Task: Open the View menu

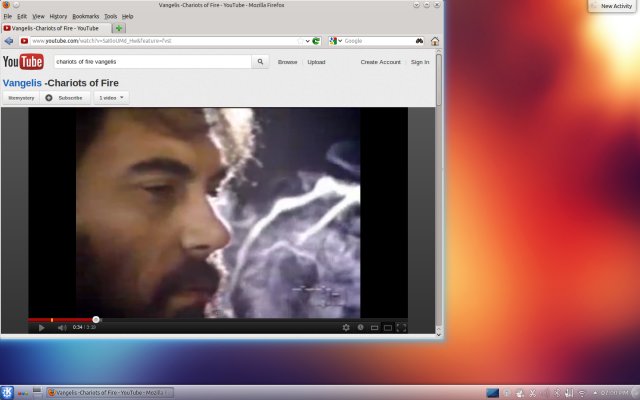Action: (38, 16)
